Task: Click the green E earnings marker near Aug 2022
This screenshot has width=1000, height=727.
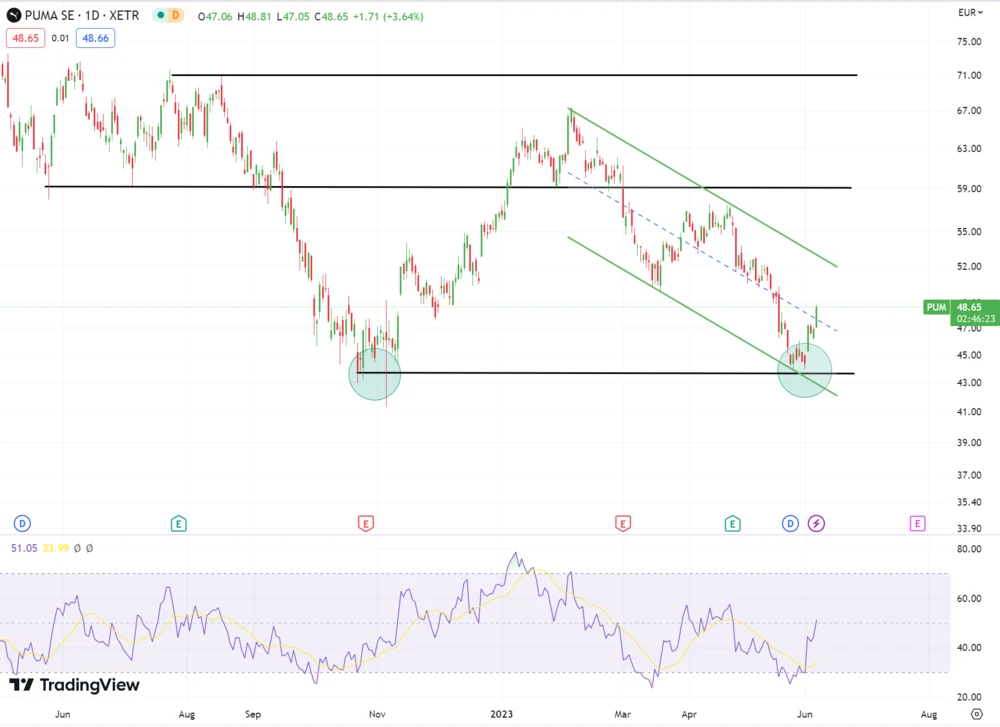Action: [x=179, y=524]
